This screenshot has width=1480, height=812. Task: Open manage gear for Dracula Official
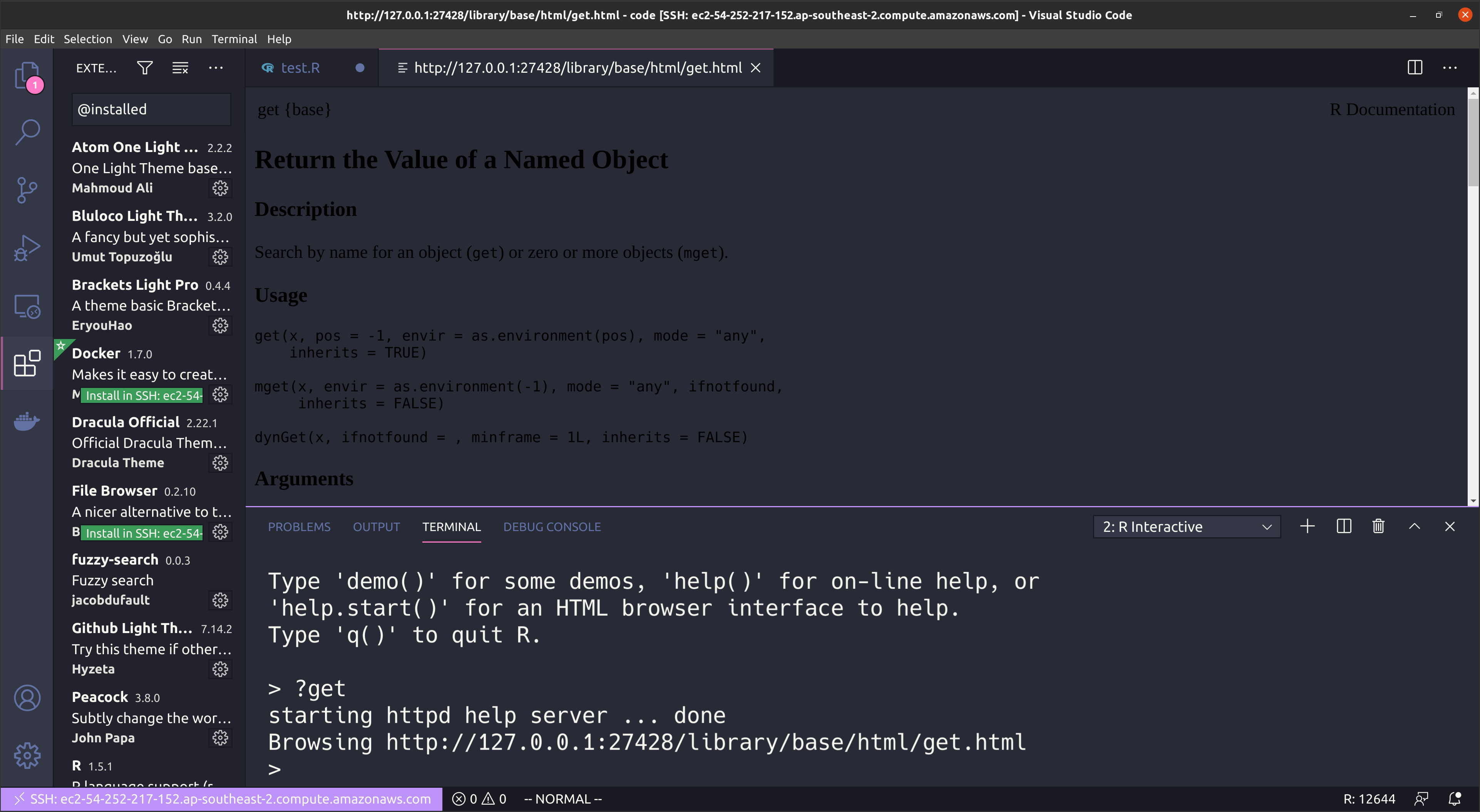click(220, 463)
